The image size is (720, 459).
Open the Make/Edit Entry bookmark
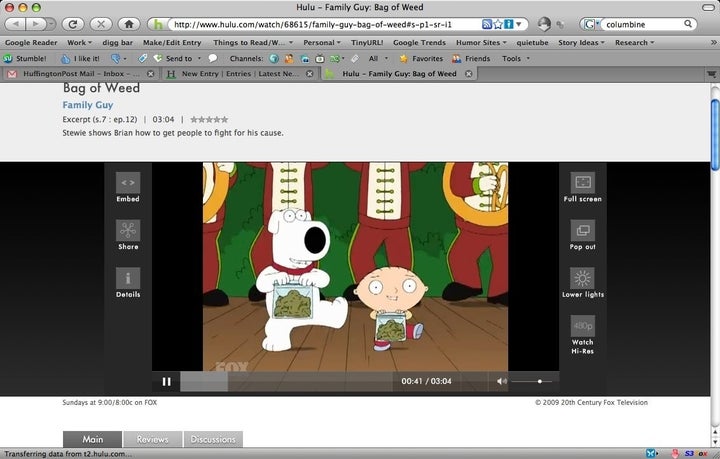tap(172, 43)
